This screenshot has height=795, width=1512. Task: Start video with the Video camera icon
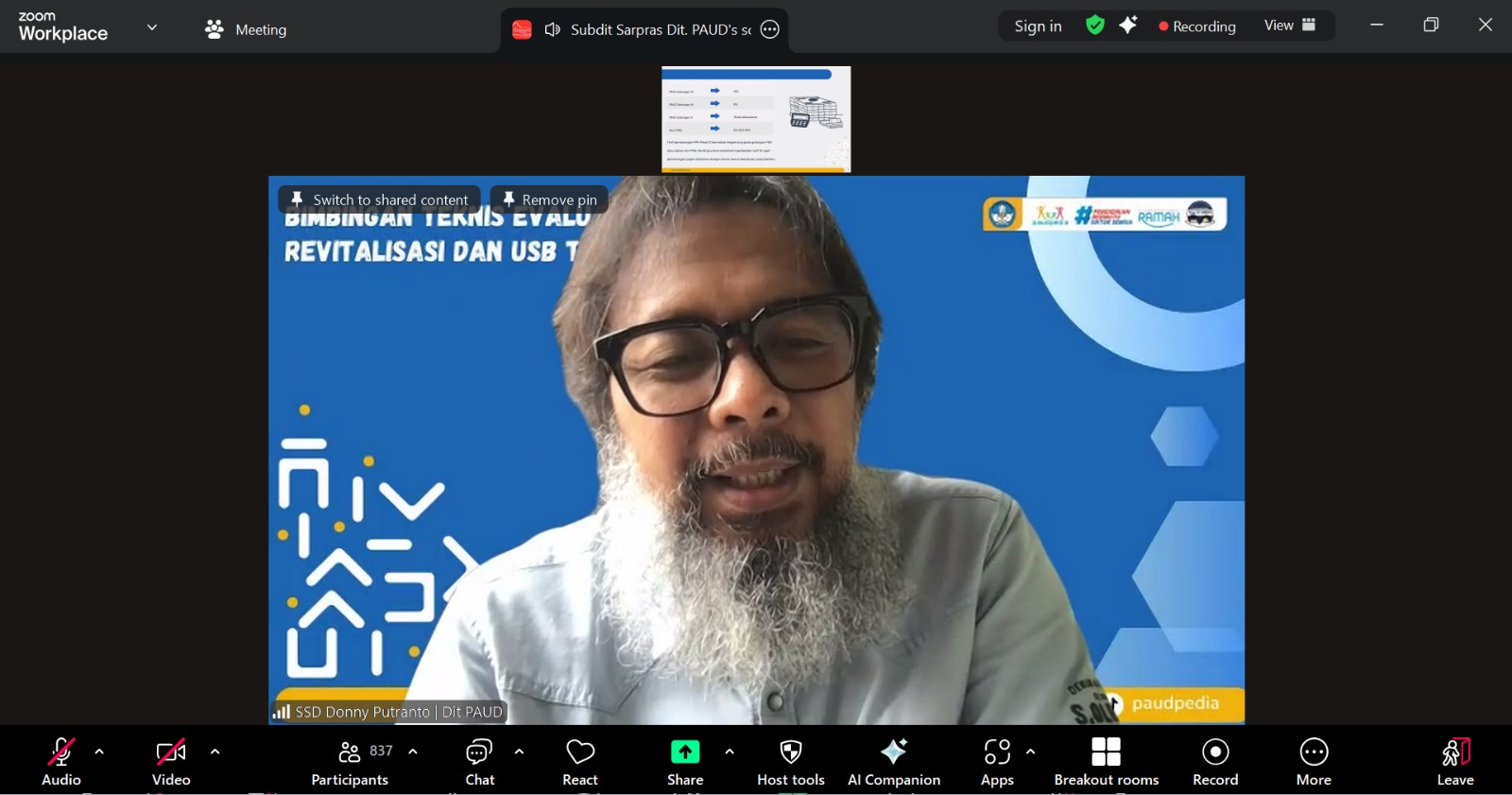point(171,752)
